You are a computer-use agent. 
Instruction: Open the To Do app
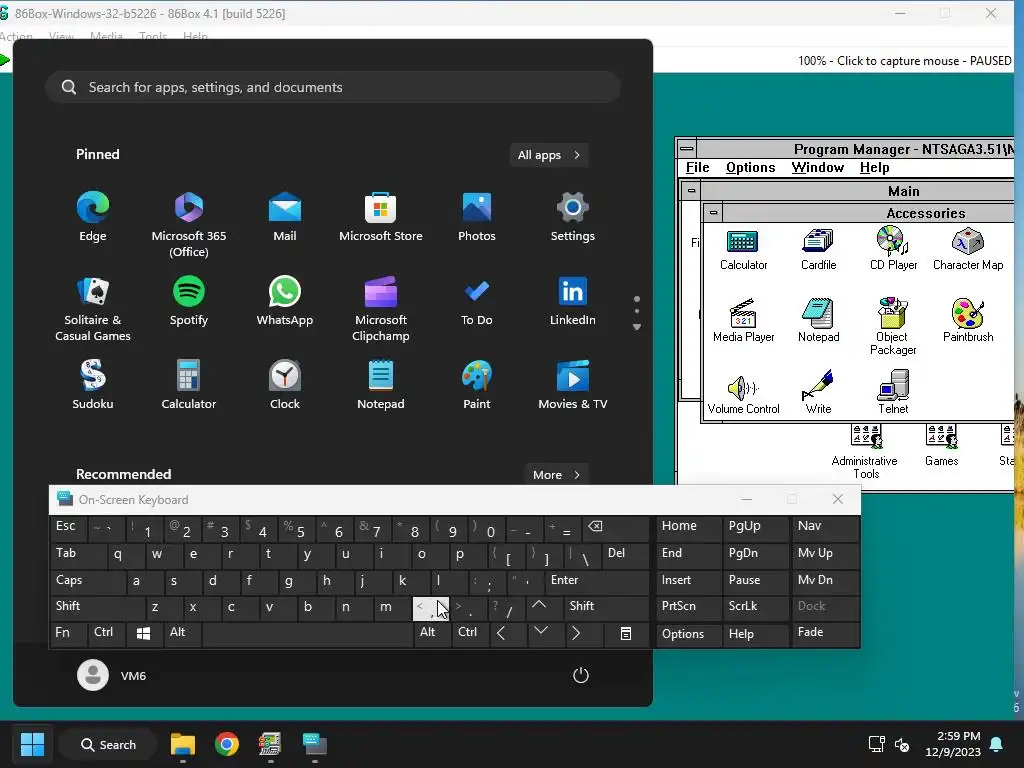coord(477,301)
